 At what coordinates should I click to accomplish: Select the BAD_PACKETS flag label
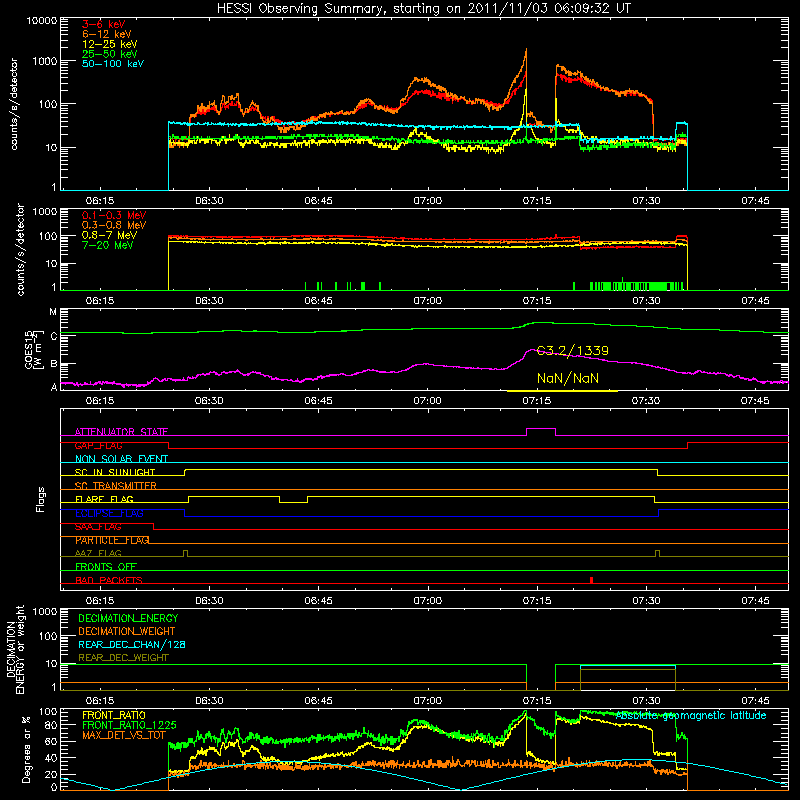point(109,580)
